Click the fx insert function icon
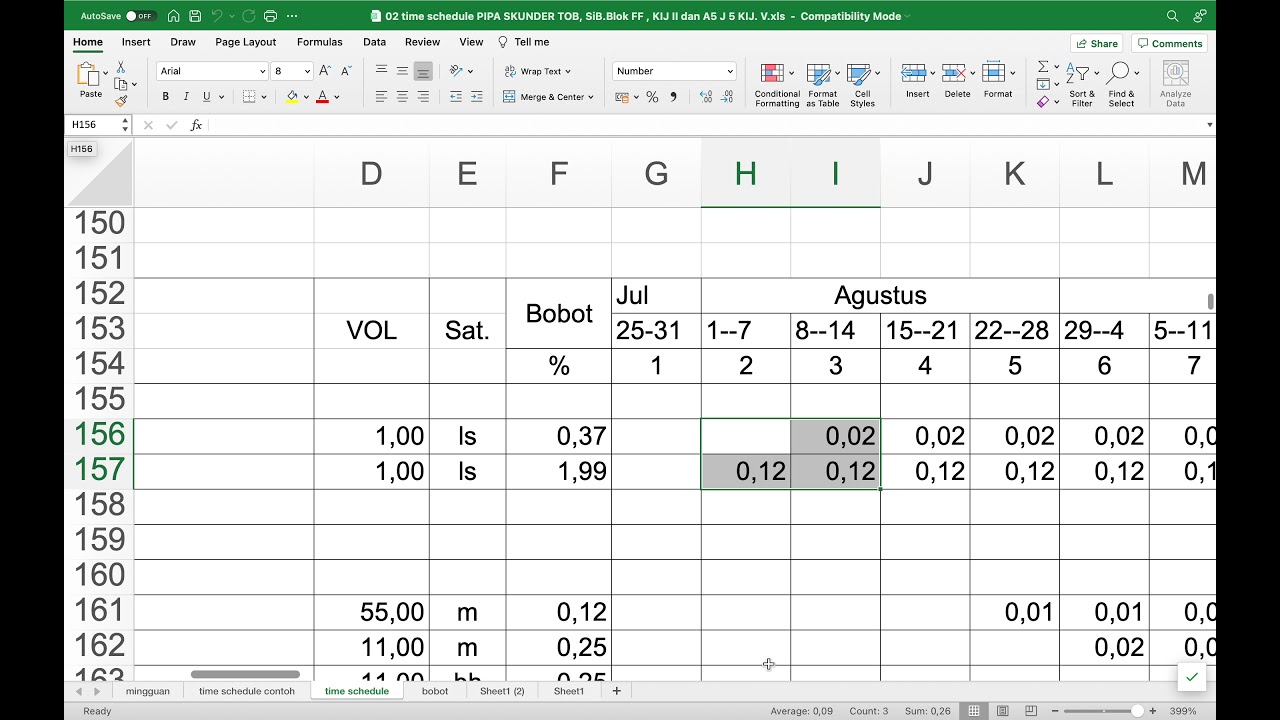Viewport: 1280px width, 720px height. [196, 125]
